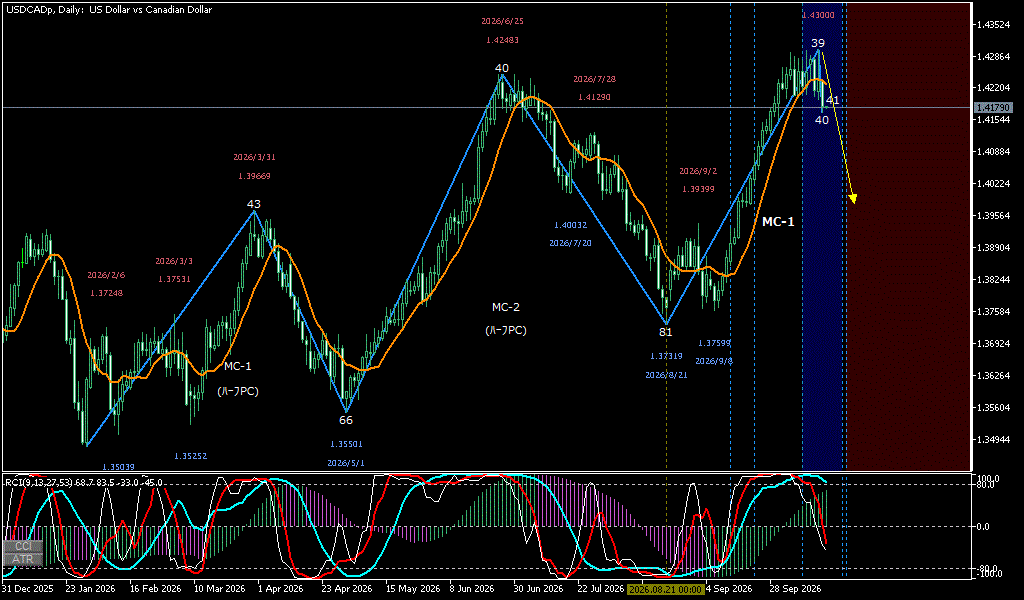Screen dimensions: 1024x600
Task: Click the bold MC-1 label near September rally
Action: pos(778,222)
